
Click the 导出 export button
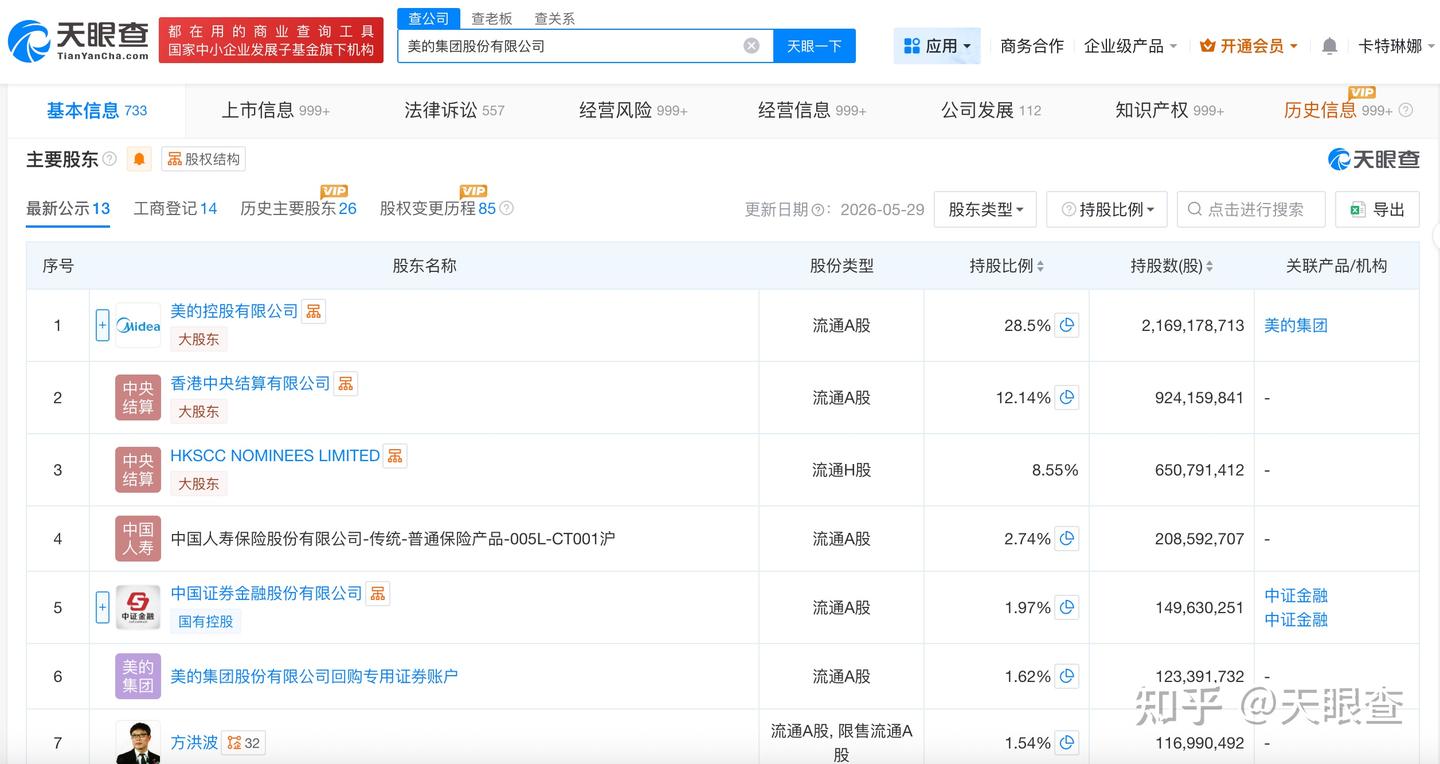point(1378,209)
